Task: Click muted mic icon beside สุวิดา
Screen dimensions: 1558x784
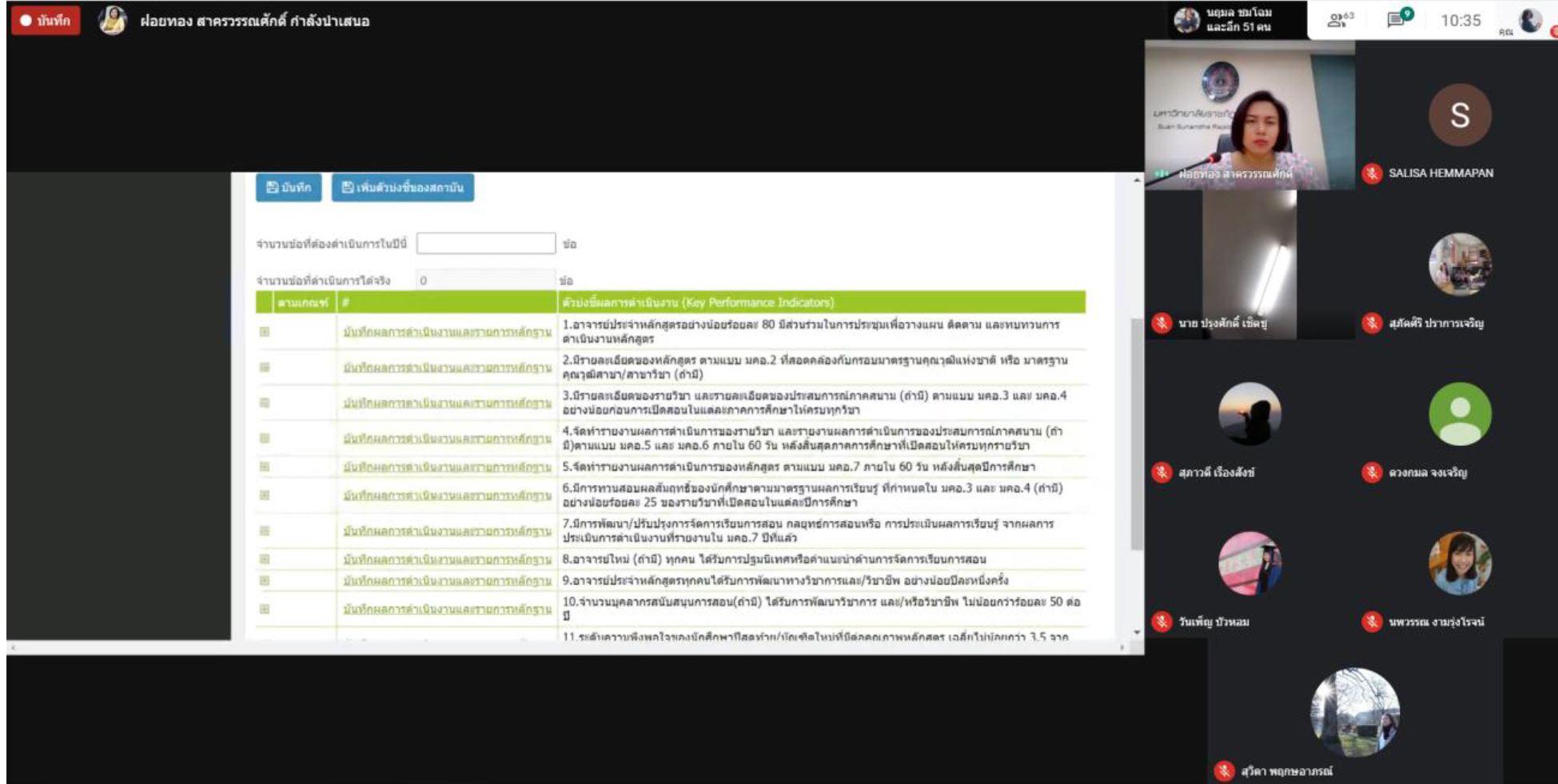Action: 1224,771
